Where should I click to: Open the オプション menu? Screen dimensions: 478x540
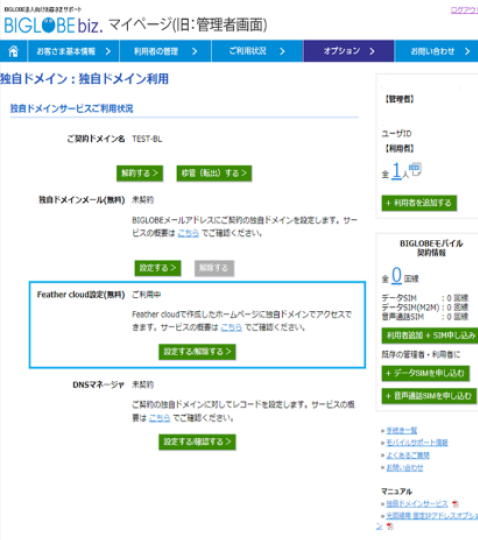click(349, 51)
